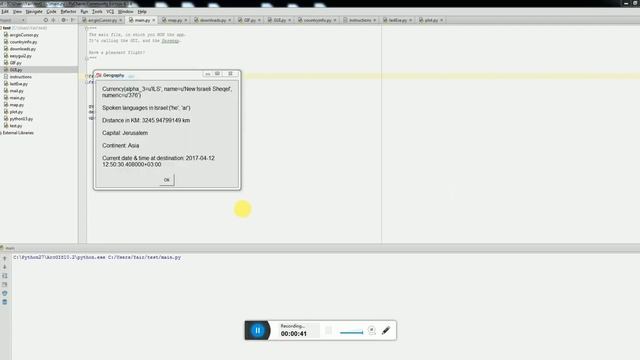Select countryinfo.py in the project tree

tap(23, 42)
